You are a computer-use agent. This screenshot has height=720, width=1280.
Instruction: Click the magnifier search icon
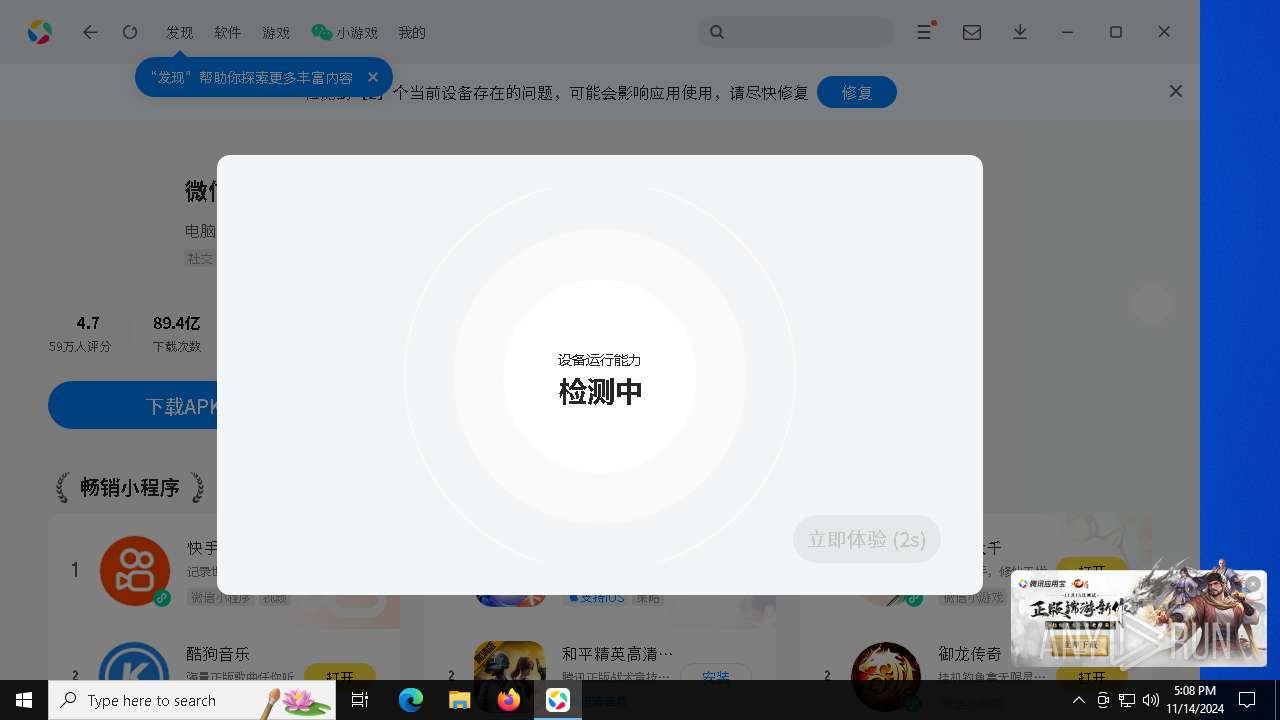pos(717,32)
